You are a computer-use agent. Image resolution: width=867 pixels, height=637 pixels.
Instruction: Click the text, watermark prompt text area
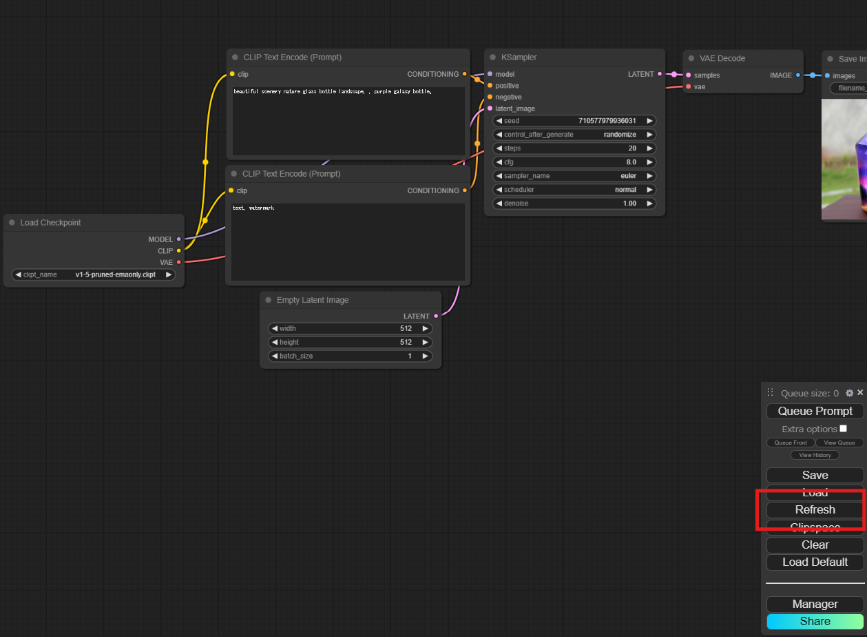(x=348, y=242)
